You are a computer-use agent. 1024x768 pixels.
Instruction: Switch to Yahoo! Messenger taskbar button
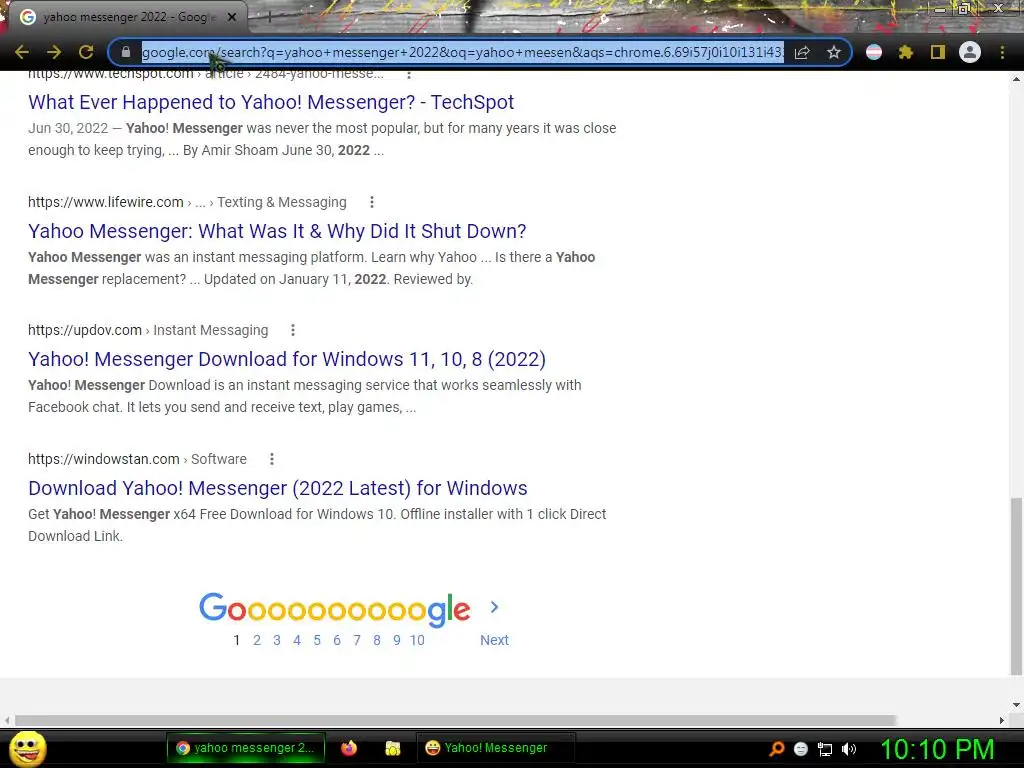point(495,748)
